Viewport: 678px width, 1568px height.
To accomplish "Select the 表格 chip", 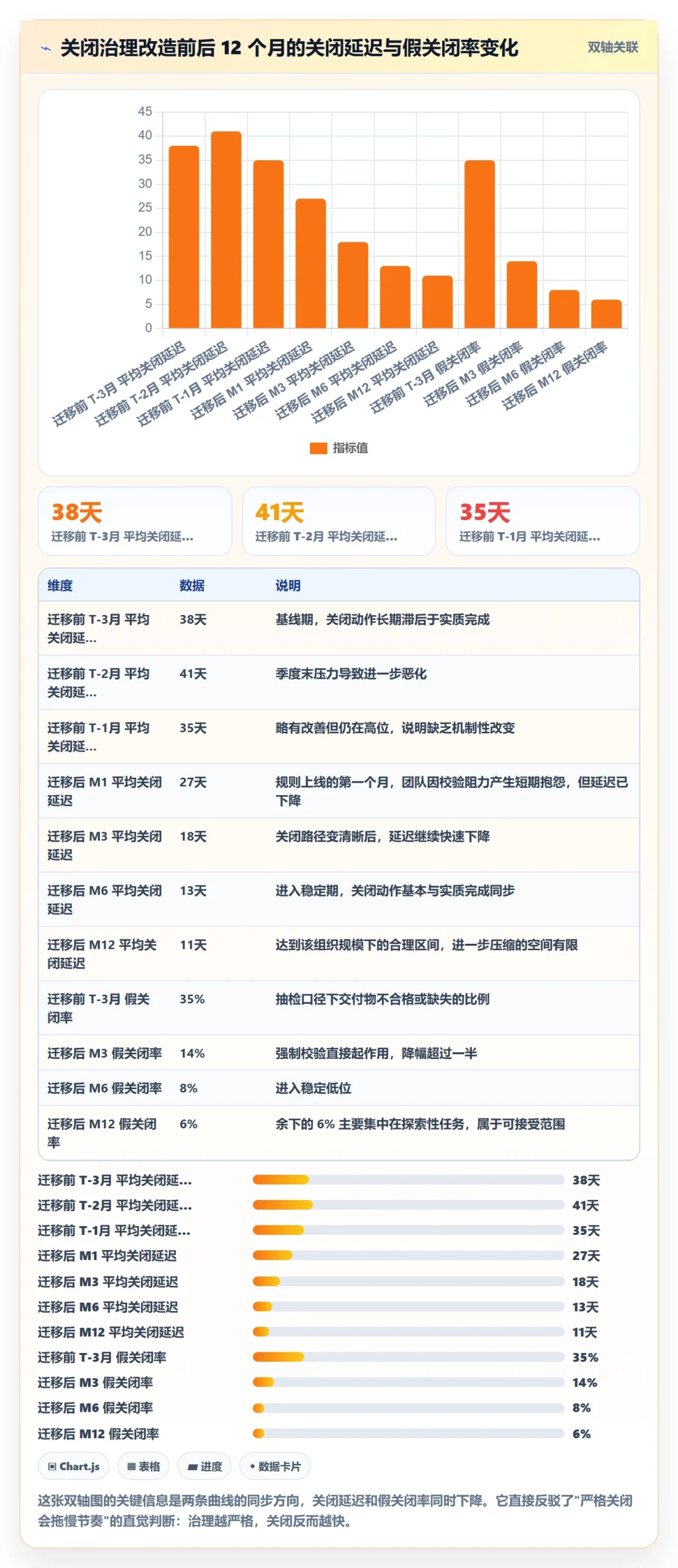I will point(143,1466).
